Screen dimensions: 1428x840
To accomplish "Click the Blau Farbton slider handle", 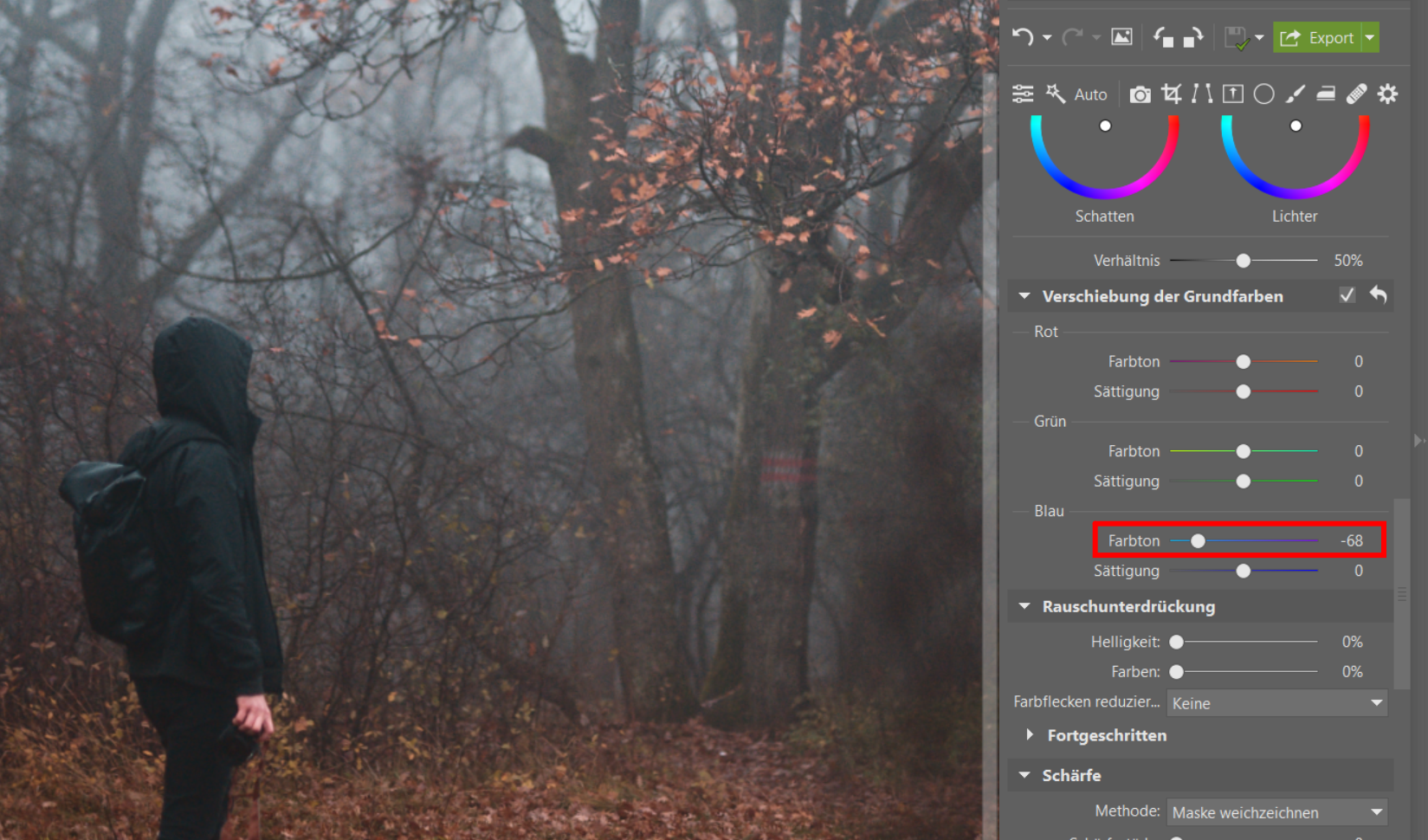I will point(1198,541).
